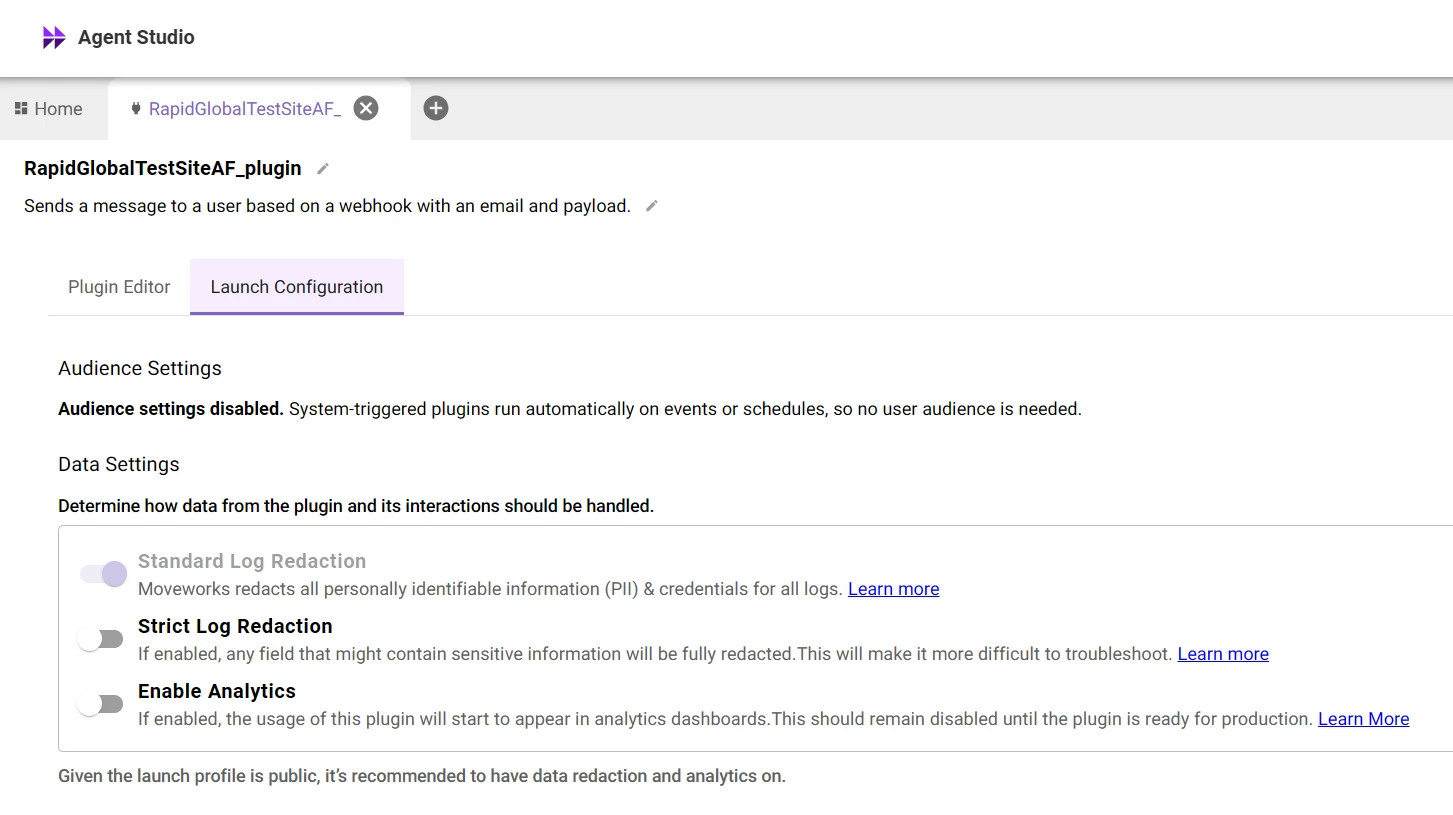The height and width of the screenshot is (815, 1453).
Task: Click 'Determine how data from the plugin' text
Action: point(356,506)
